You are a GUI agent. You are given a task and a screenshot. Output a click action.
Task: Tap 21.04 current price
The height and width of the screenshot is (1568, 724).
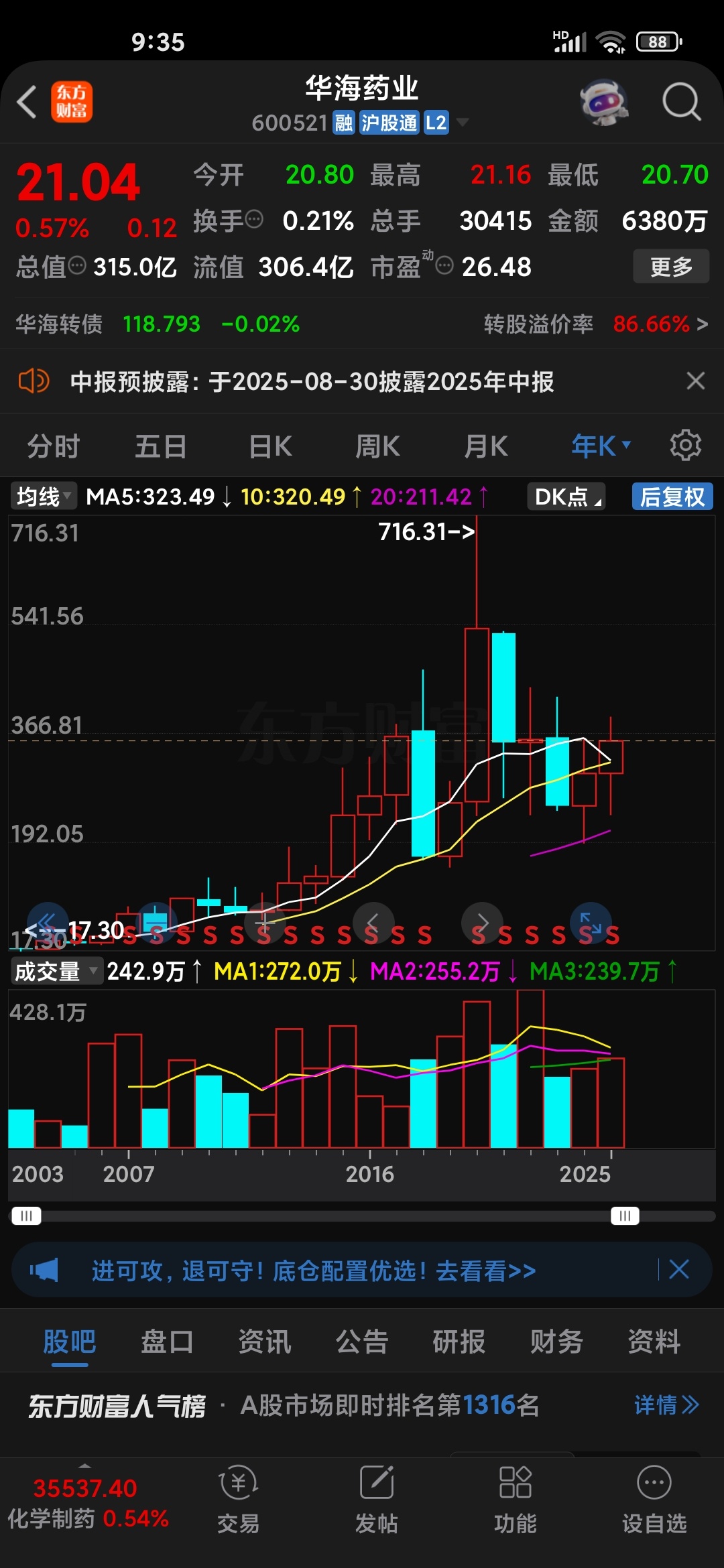78,182
